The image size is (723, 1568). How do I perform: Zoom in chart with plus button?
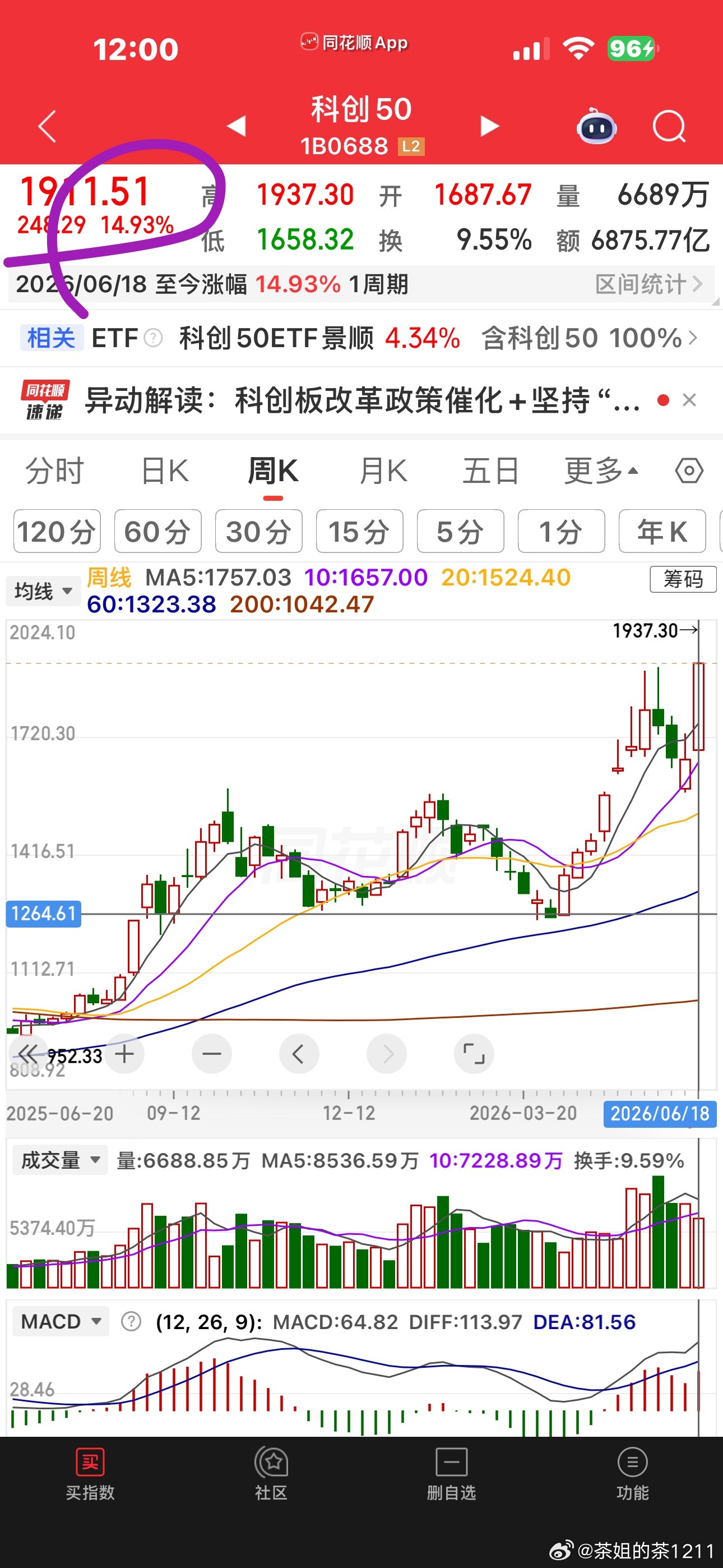[124, 1053]
